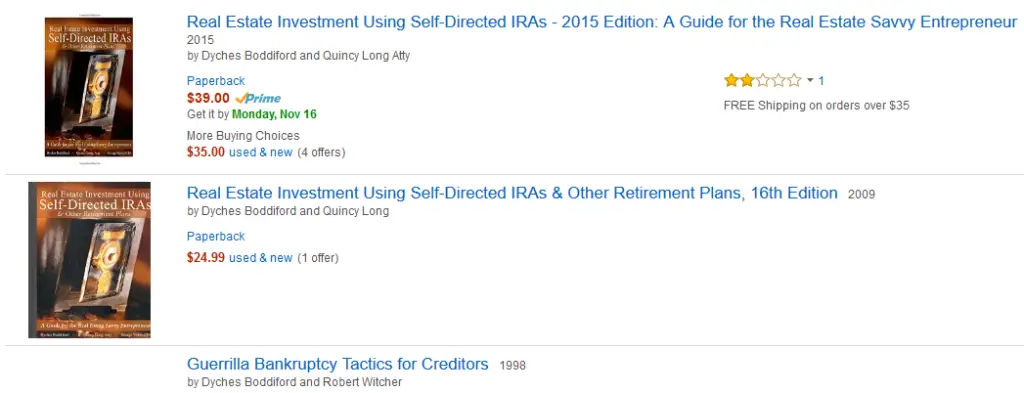Click the (4 offers) text

tap(321, 153)
